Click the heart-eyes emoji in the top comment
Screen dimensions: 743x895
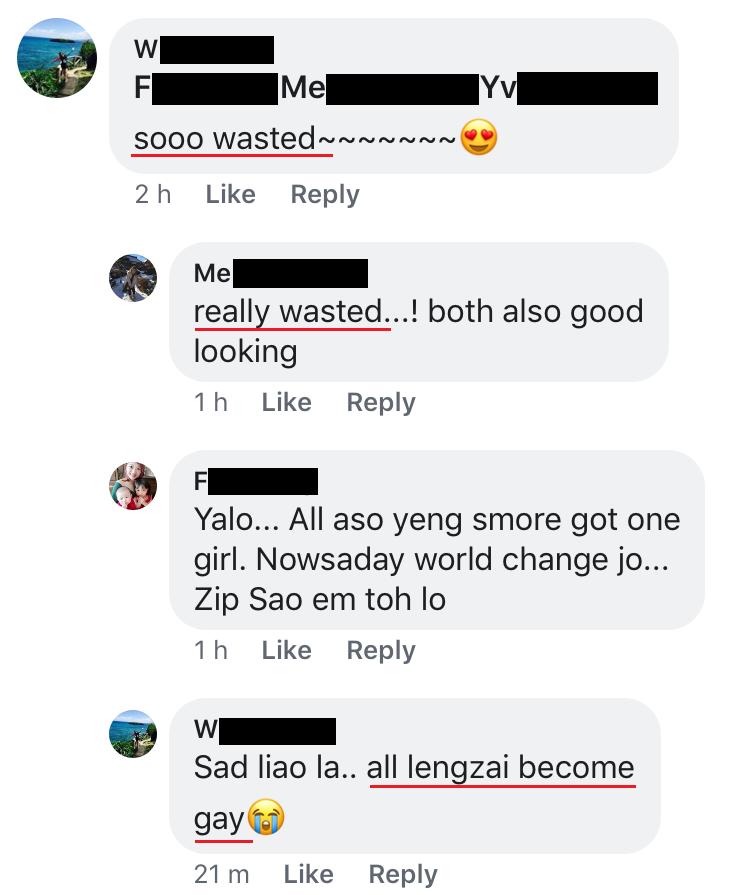point(480,138)
